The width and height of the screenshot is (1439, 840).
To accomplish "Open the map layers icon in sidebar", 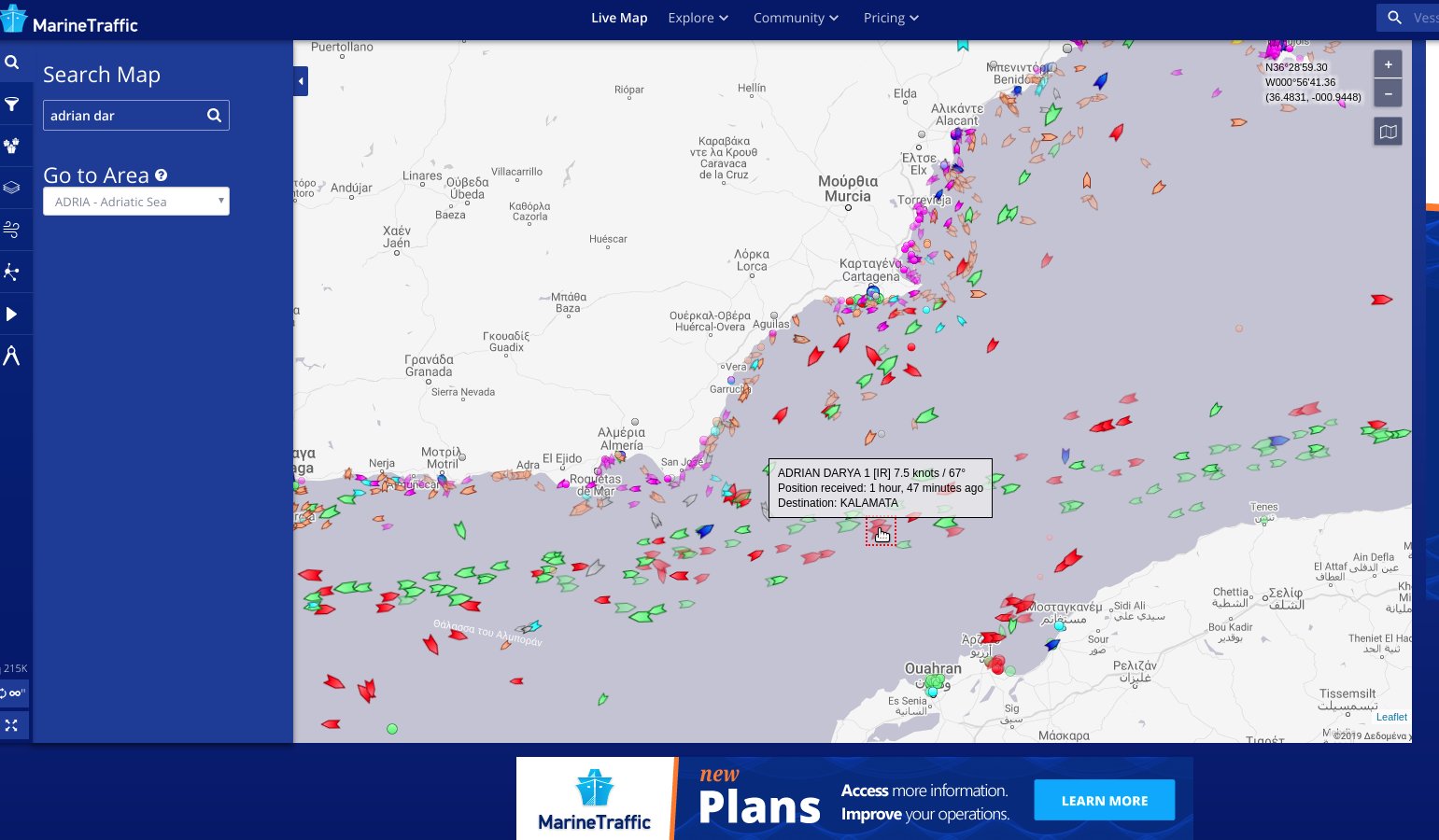I will pos(12,188).
